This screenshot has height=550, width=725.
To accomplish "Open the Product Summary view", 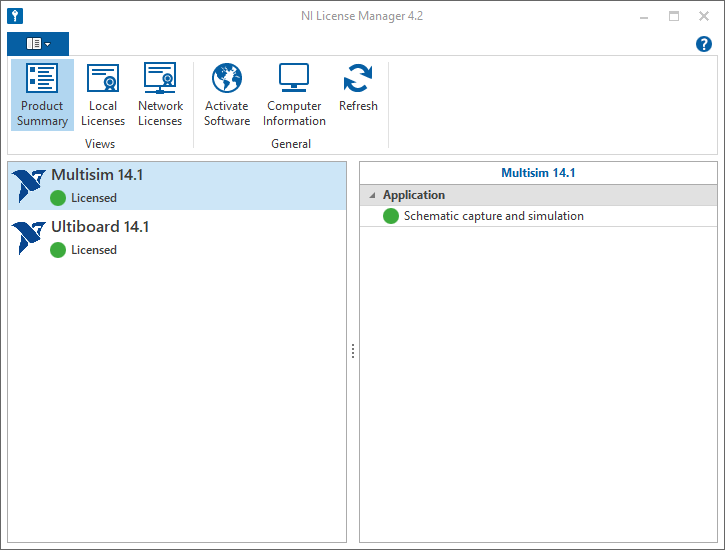I will 42,95.
